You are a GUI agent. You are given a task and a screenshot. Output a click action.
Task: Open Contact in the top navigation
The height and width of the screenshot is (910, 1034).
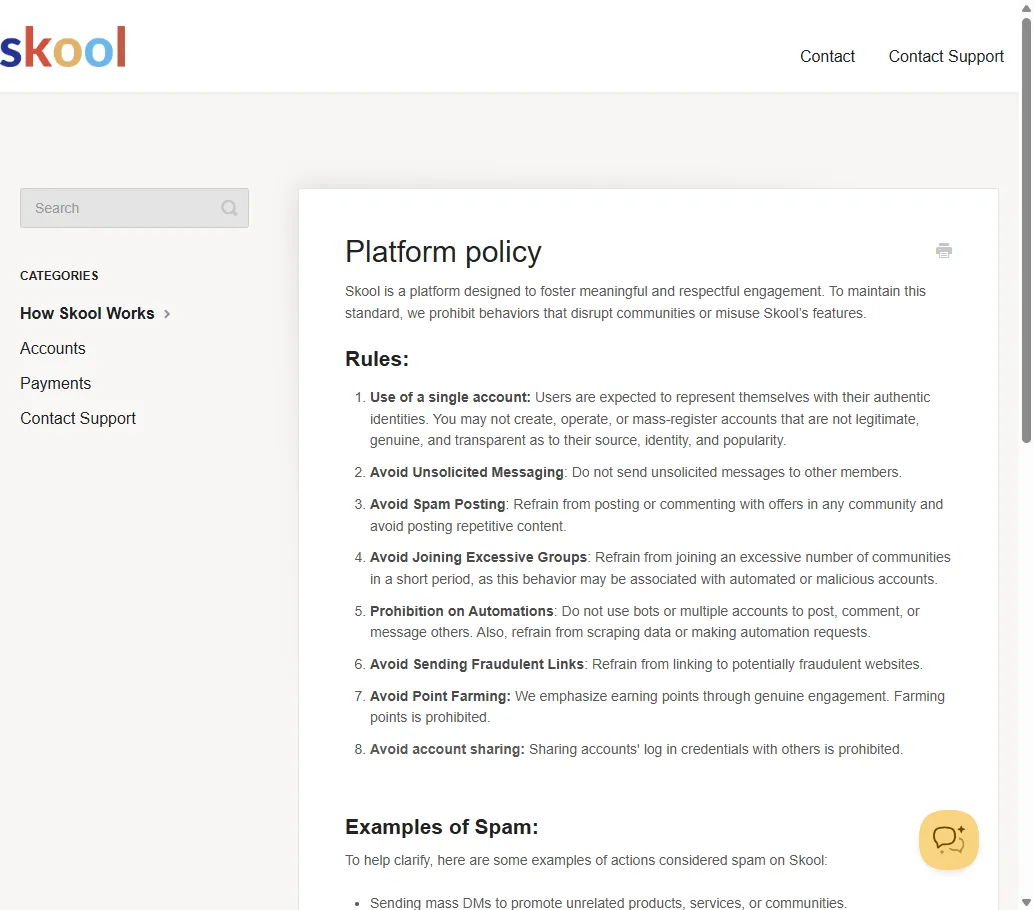(827, 56)
